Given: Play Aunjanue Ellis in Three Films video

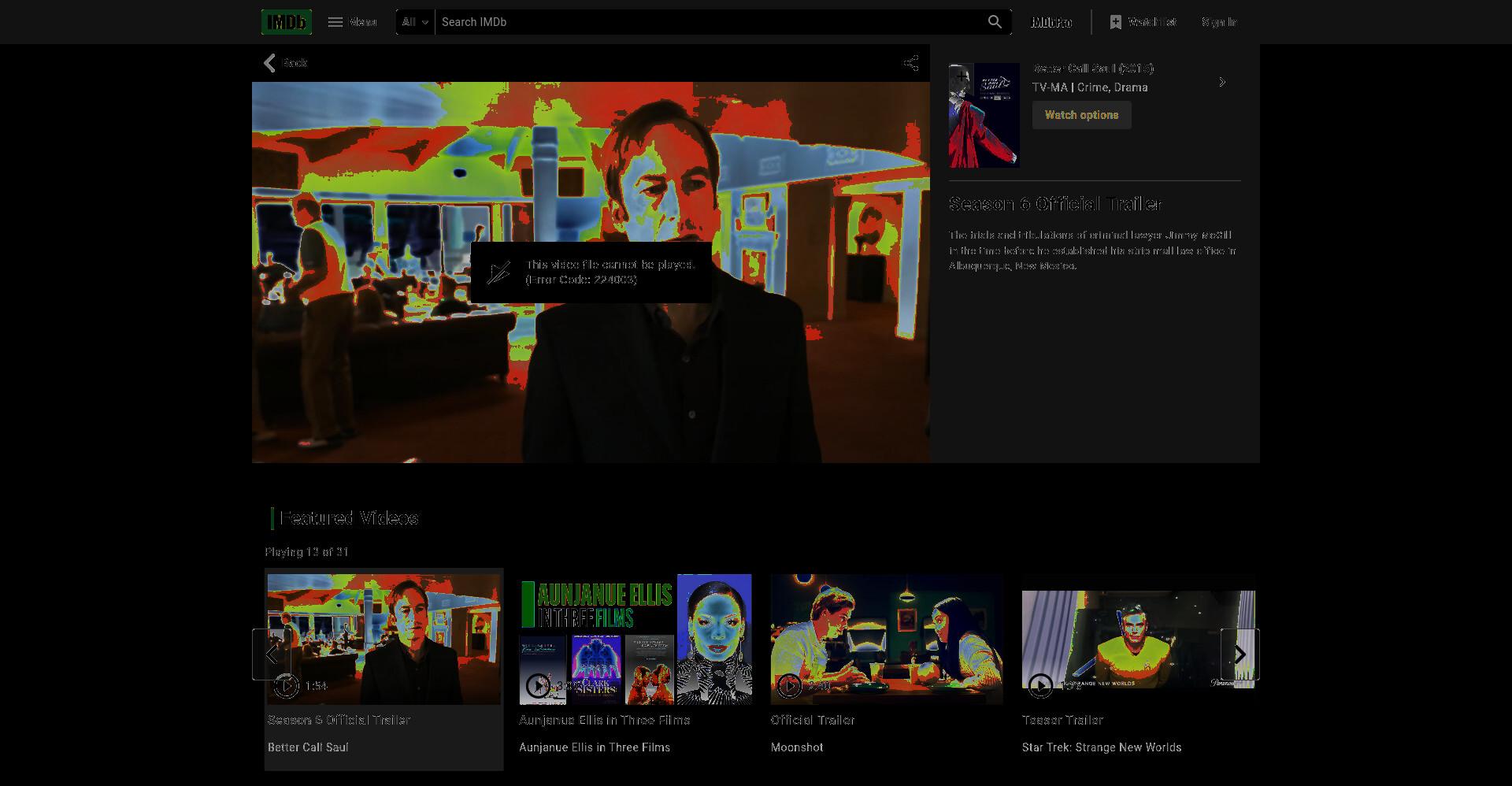Looking at the screenshot, I should point(636,639).
